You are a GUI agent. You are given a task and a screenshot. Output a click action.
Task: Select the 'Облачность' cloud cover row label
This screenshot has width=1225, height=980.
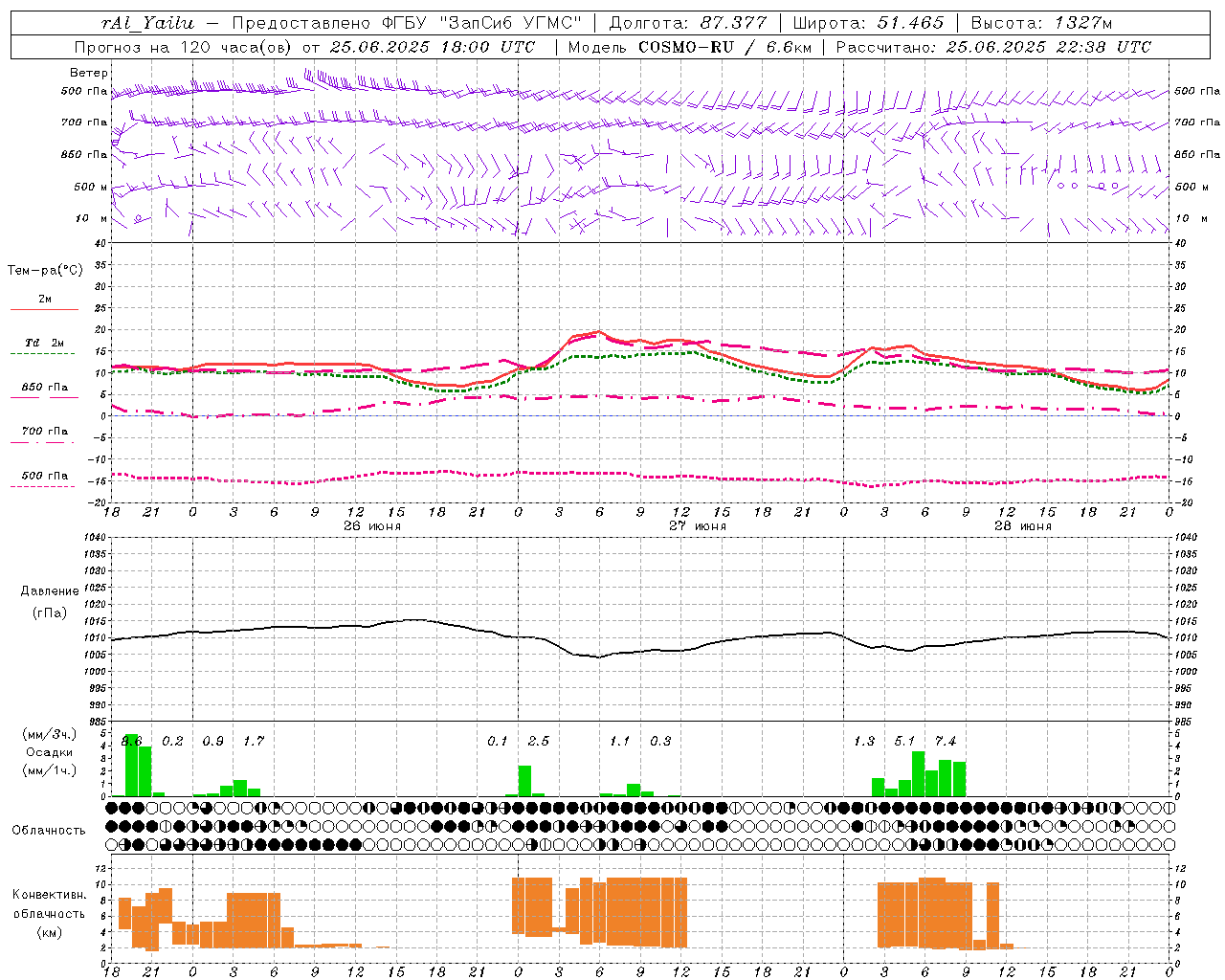pos(49,830)
